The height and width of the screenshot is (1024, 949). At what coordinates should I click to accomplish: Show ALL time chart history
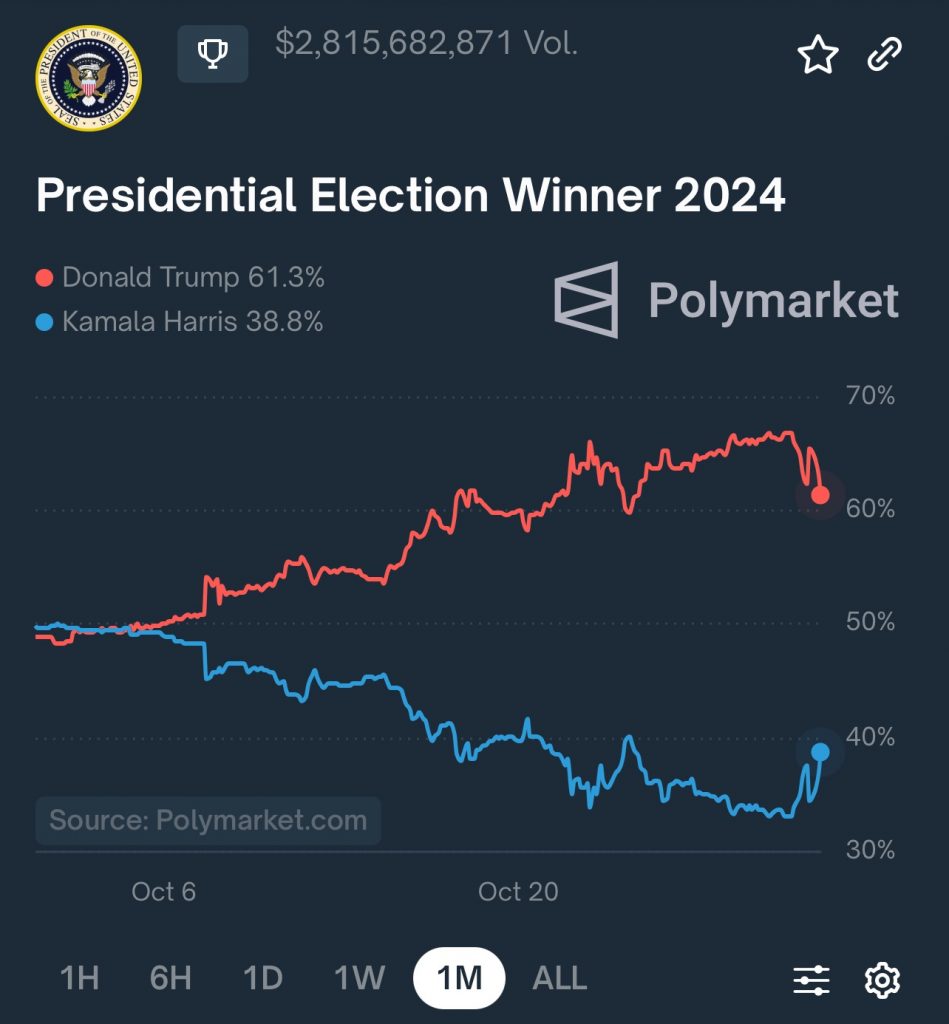560,978
